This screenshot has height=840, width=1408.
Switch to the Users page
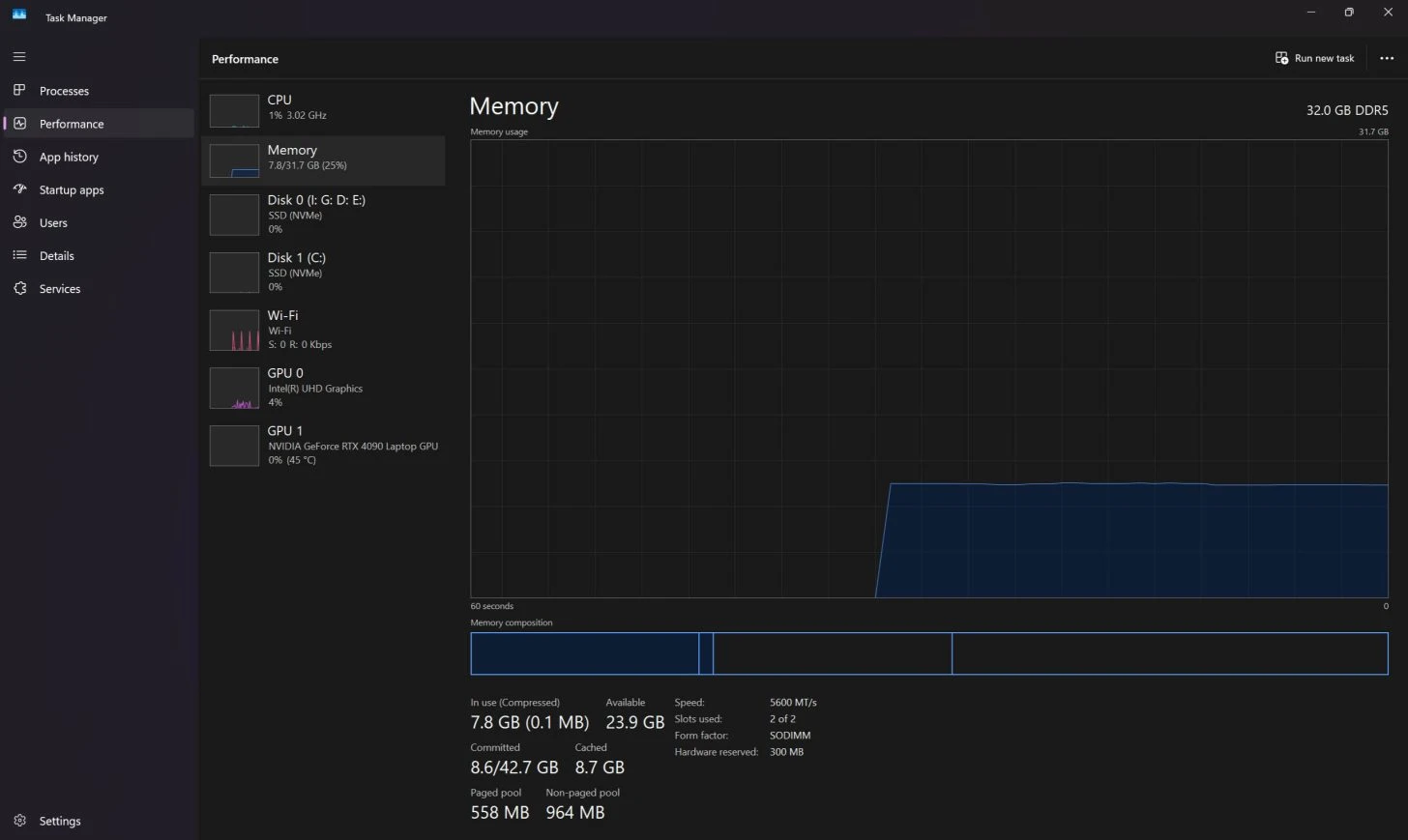(53, 223)
